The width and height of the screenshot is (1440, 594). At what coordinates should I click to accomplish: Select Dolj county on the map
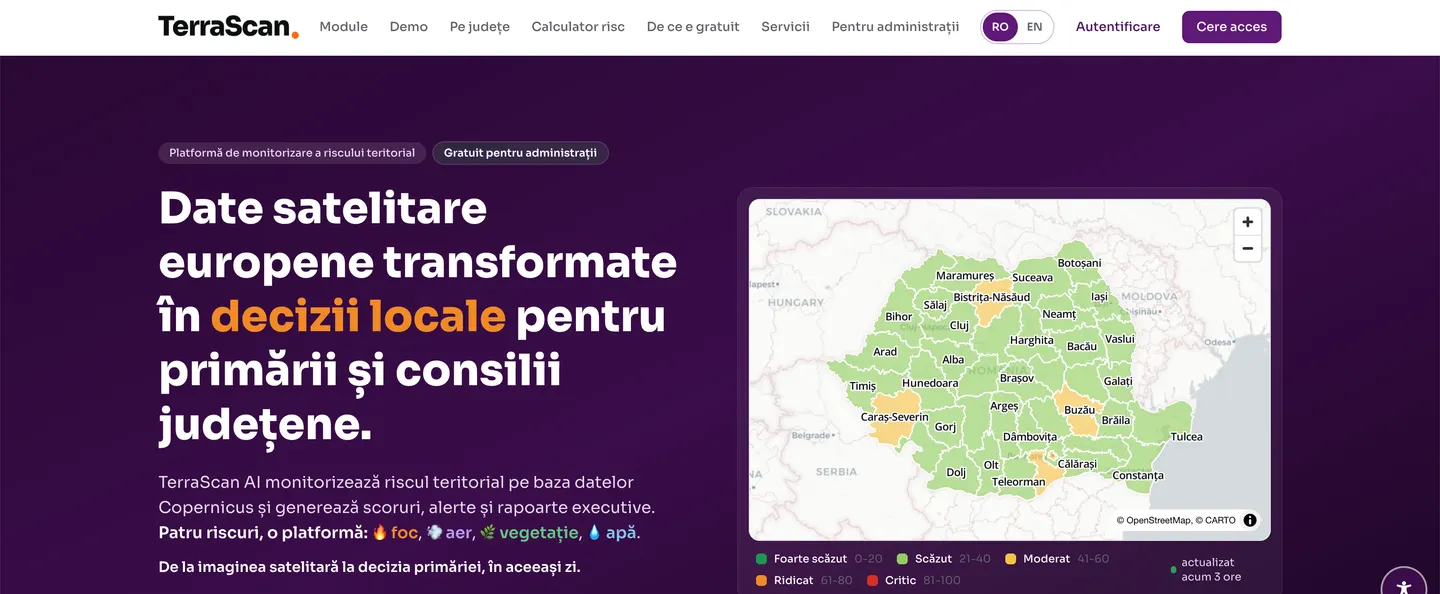pyautogui.click(x=956, y=473)
